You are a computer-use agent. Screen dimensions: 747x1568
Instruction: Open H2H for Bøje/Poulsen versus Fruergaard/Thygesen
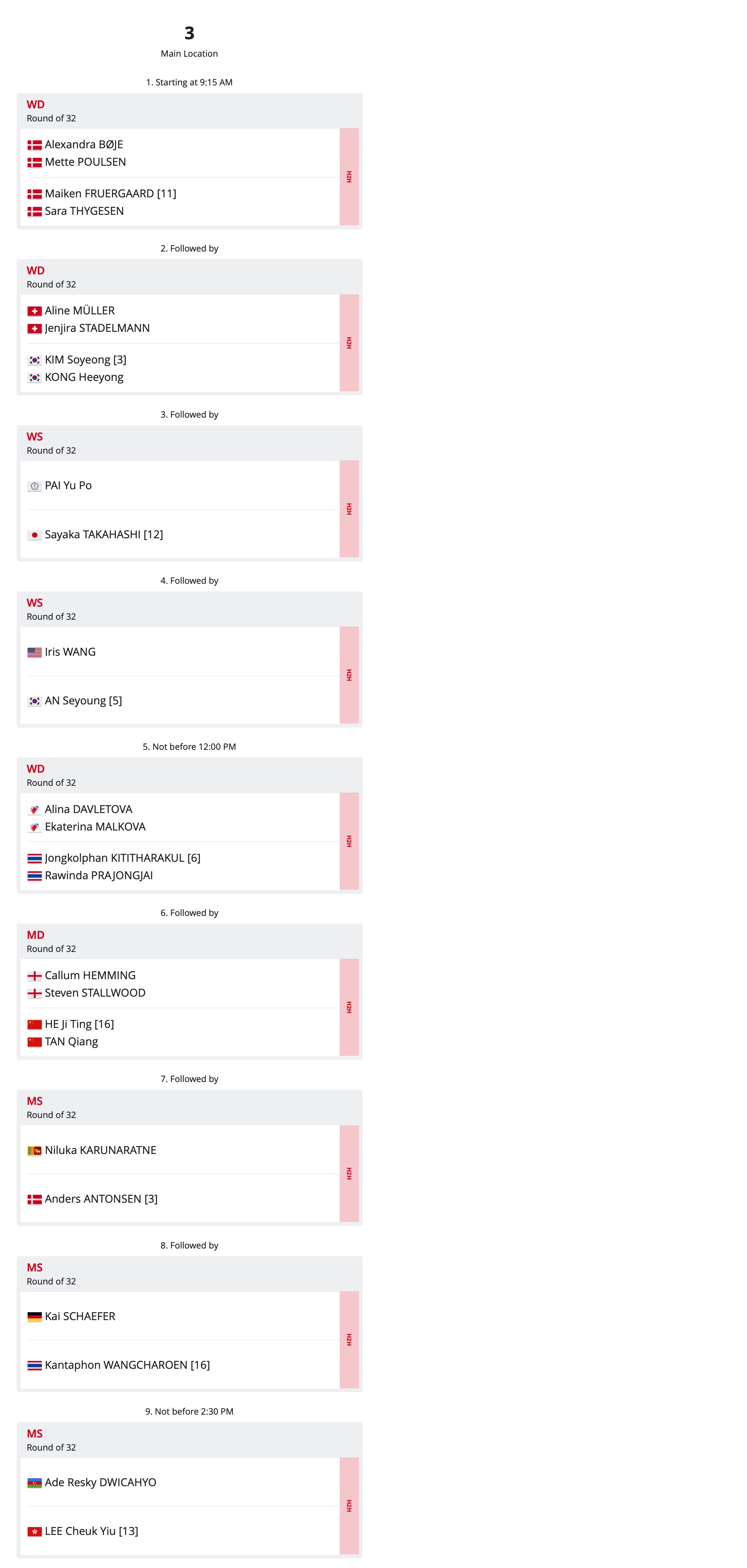(x=348, y=177)
